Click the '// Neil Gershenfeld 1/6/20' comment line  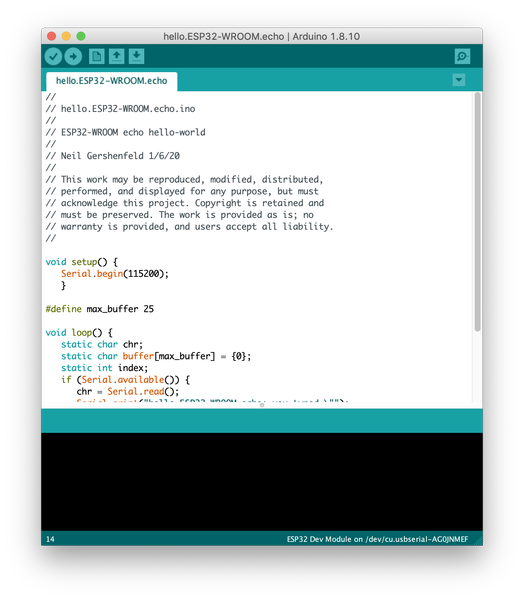(113, 156)
